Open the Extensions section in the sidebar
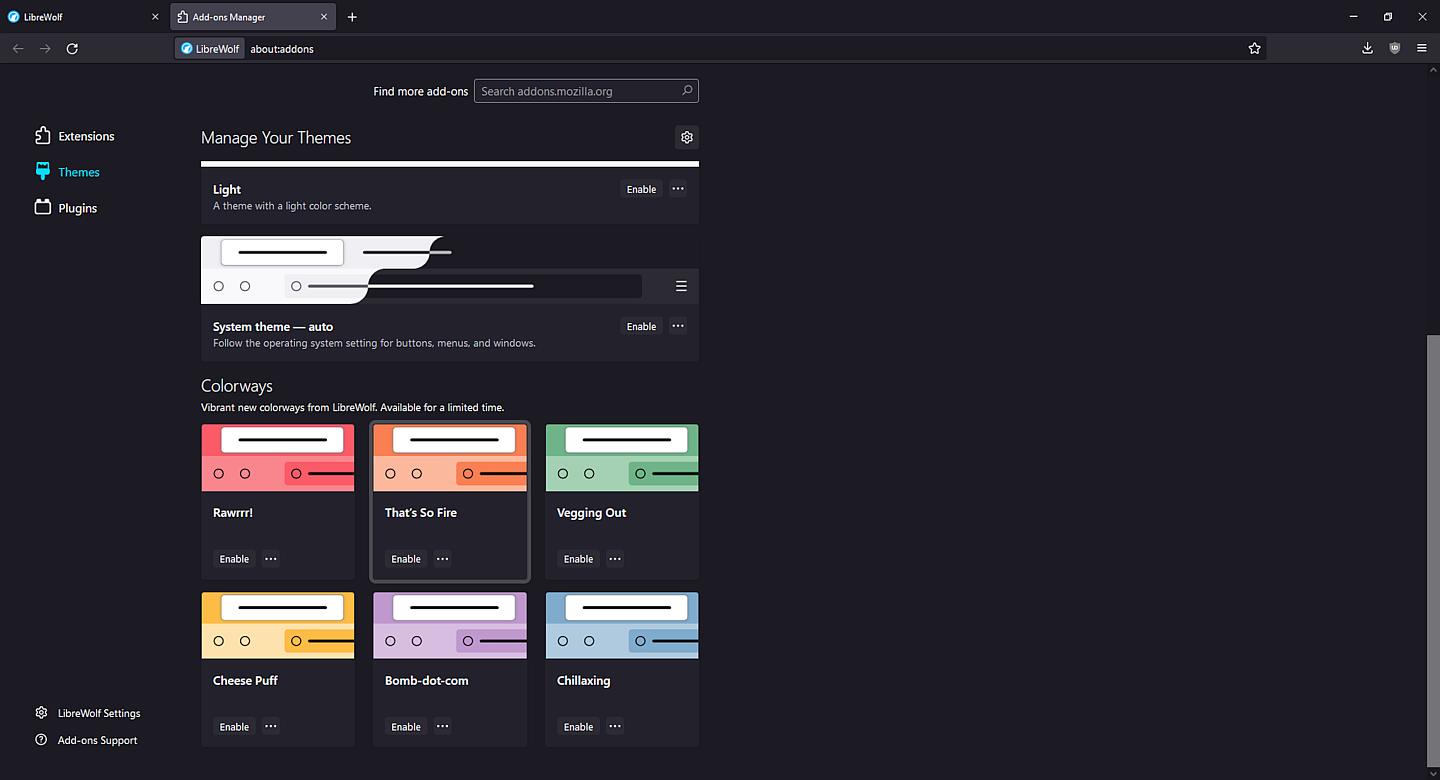Image resolution: width=1440 pixels, height=780 pixels. (75, 136)
